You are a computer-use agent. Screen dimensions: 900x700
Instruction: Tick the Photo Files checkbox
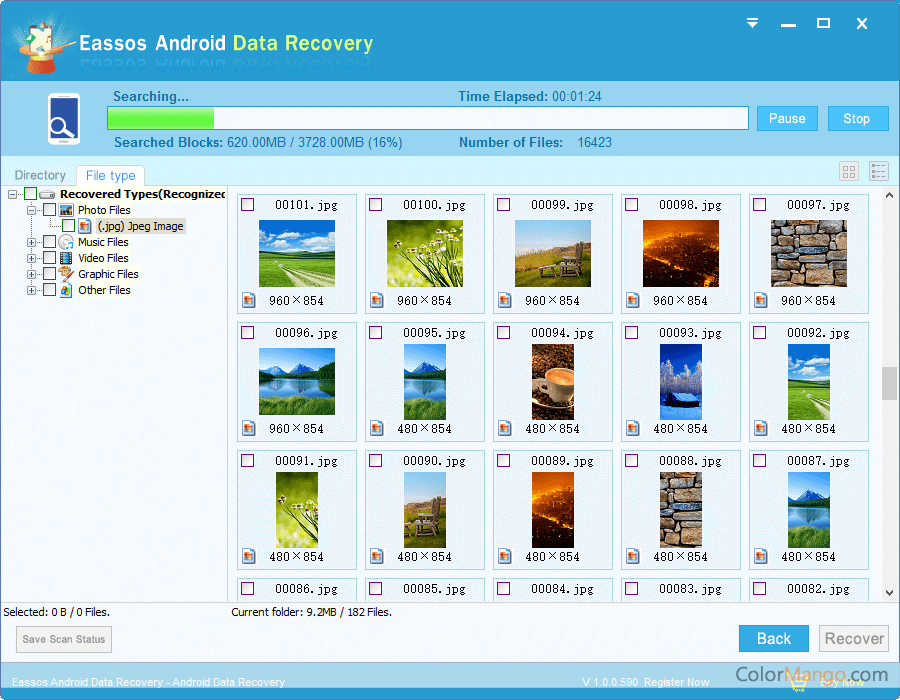[x=49, y=210]
